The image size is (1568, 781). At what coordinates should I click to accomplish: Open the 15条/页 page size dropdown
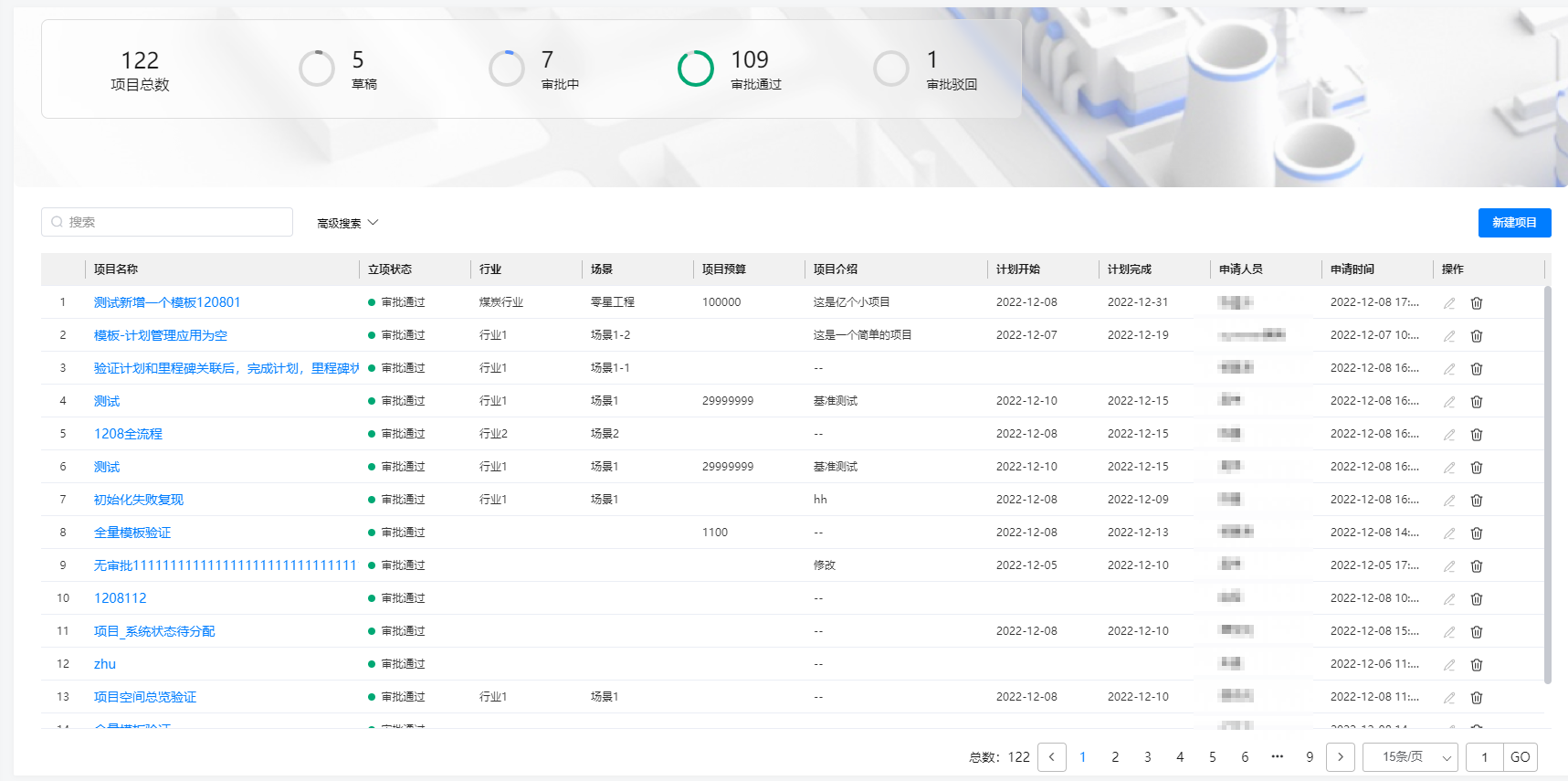pos(1410,757)
